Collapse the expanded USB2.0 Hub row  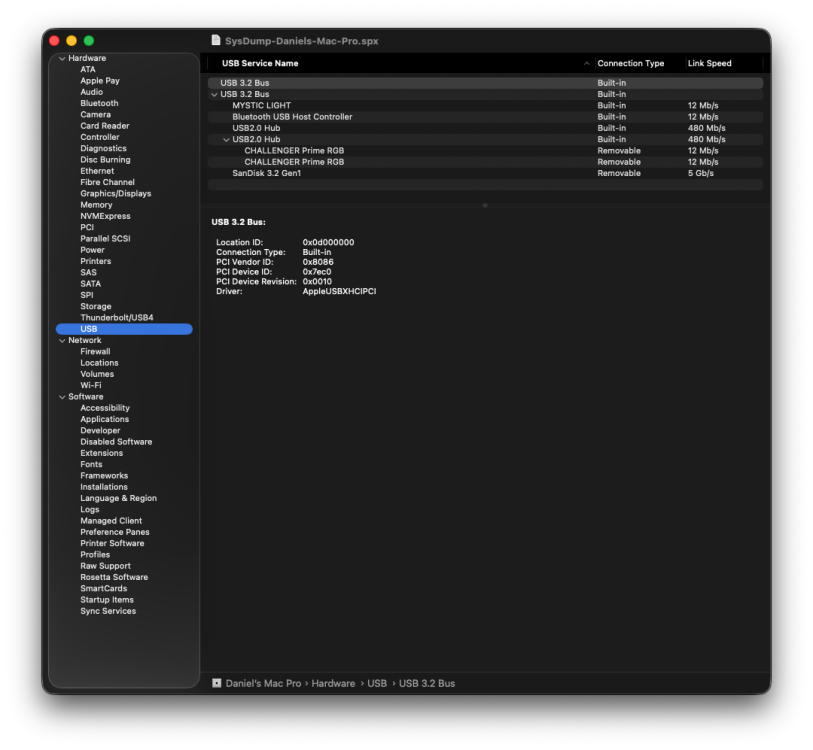coord(226,140)
